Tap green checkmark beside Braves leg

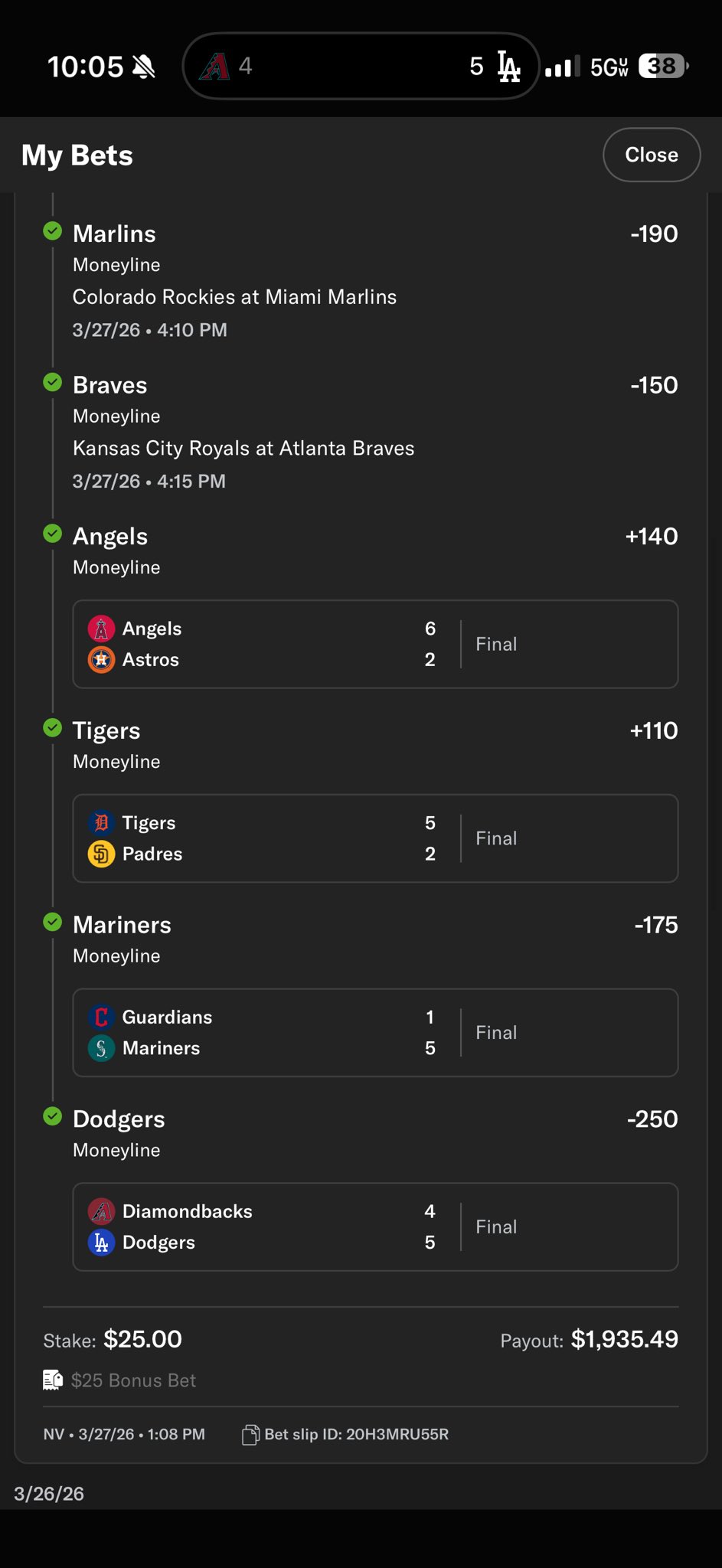tap(53, 382)
